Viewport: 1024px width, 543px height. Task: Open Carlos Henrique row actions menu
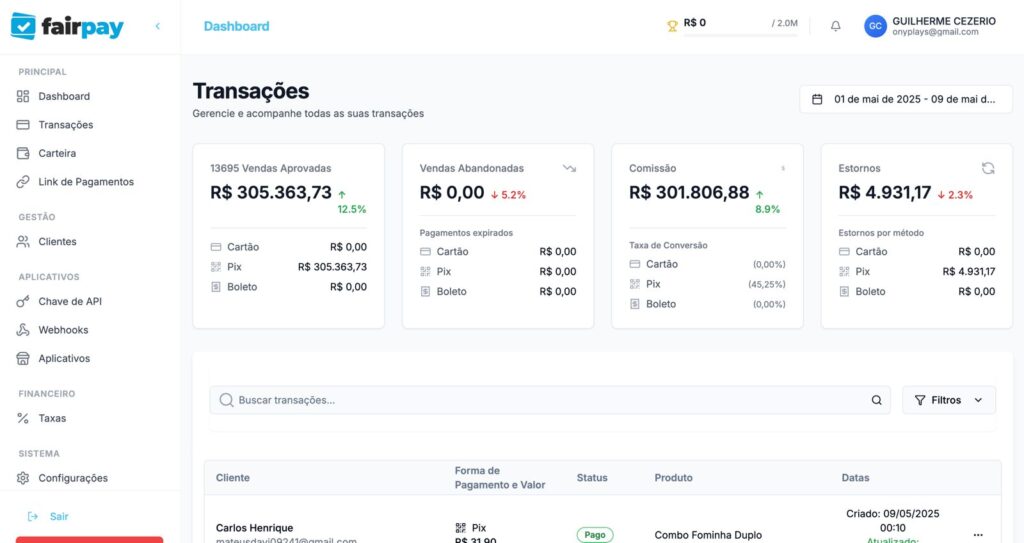click(978, 535)
